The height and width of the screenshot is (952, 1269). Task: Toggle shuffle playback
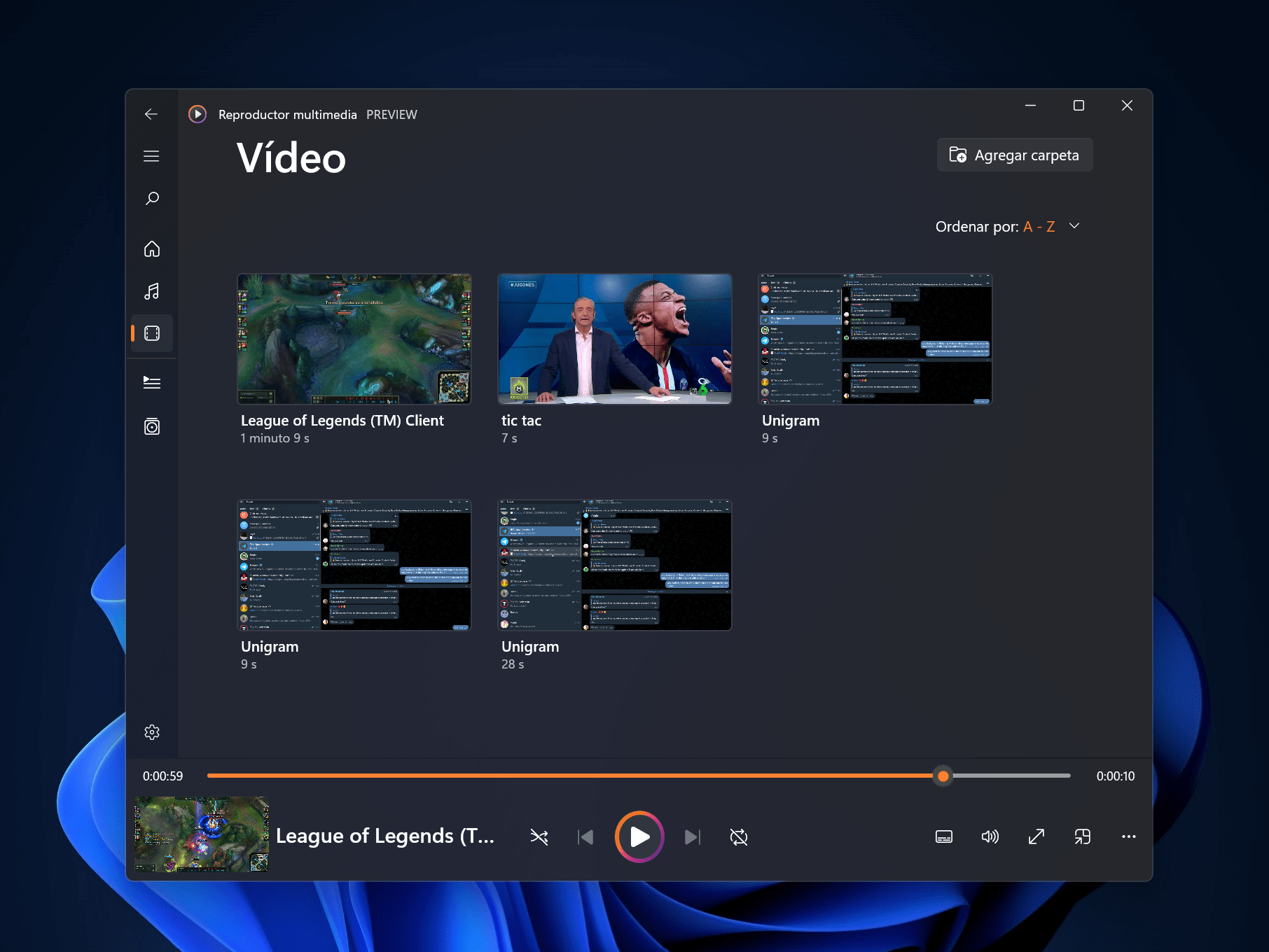pyautogui.click(x=539, y=836)
